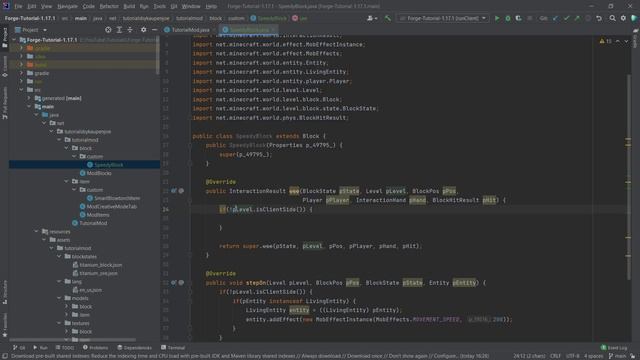Select titanium_block.json file

point(97,265)
